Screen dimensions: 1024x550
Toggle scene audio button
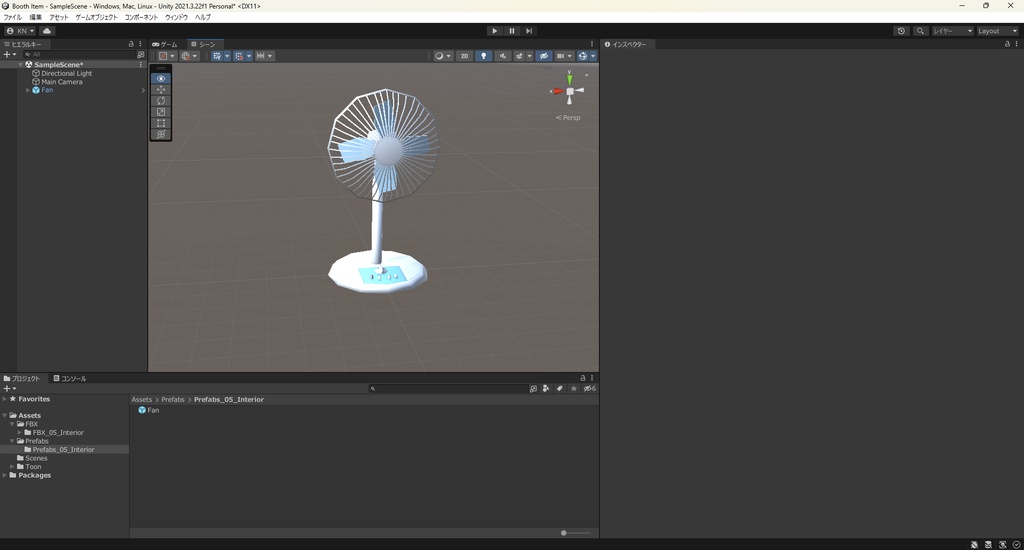tap(502, 56)
